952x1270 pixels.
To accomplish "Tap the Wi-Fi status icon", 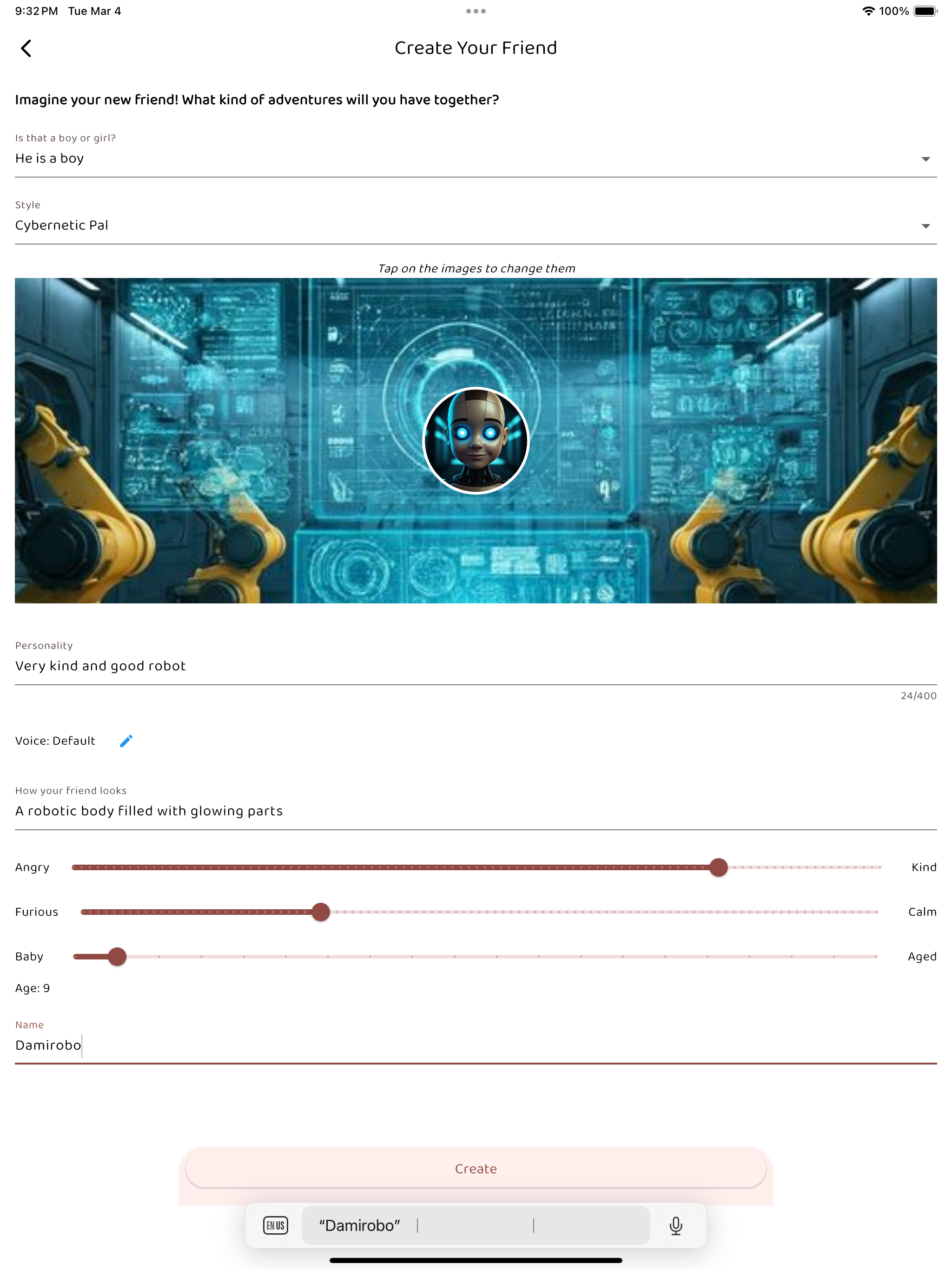I will point(868,11).
